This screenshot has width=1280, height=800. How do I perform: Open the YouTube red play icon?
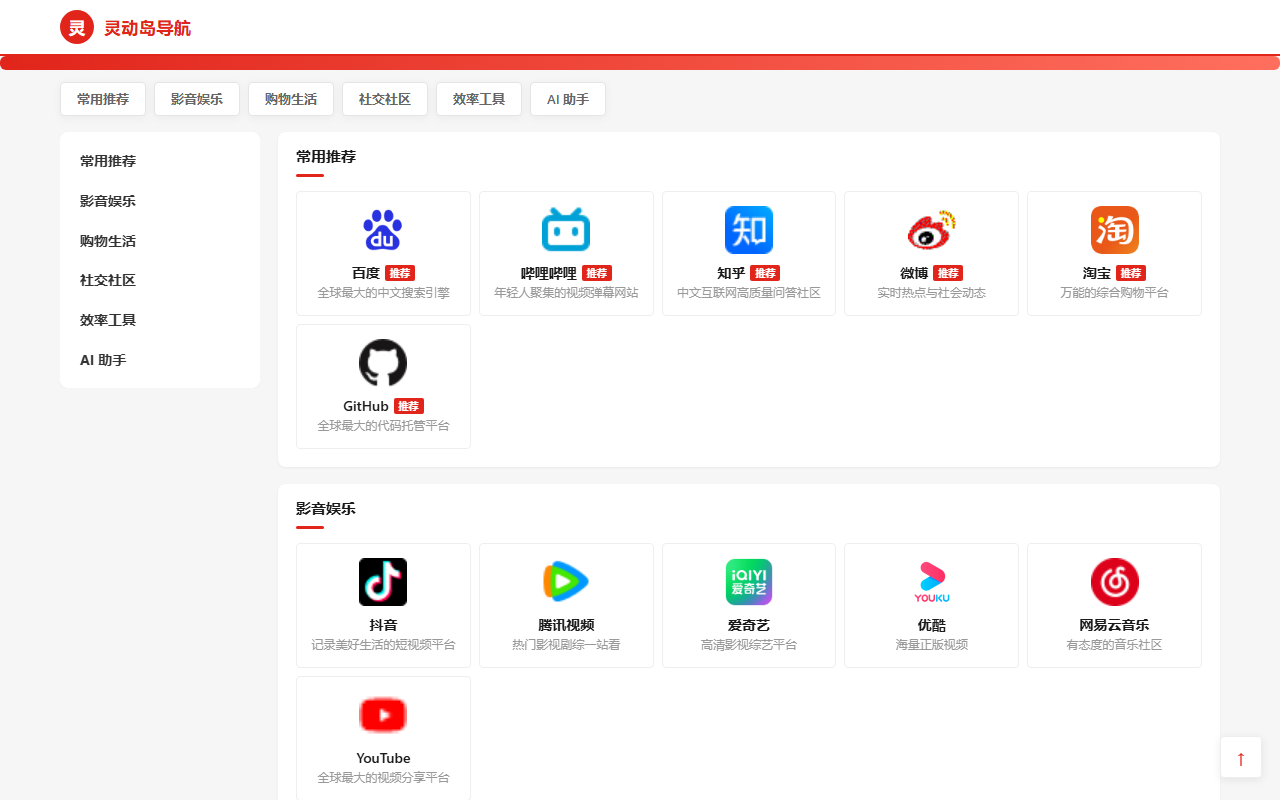(383, 715)
